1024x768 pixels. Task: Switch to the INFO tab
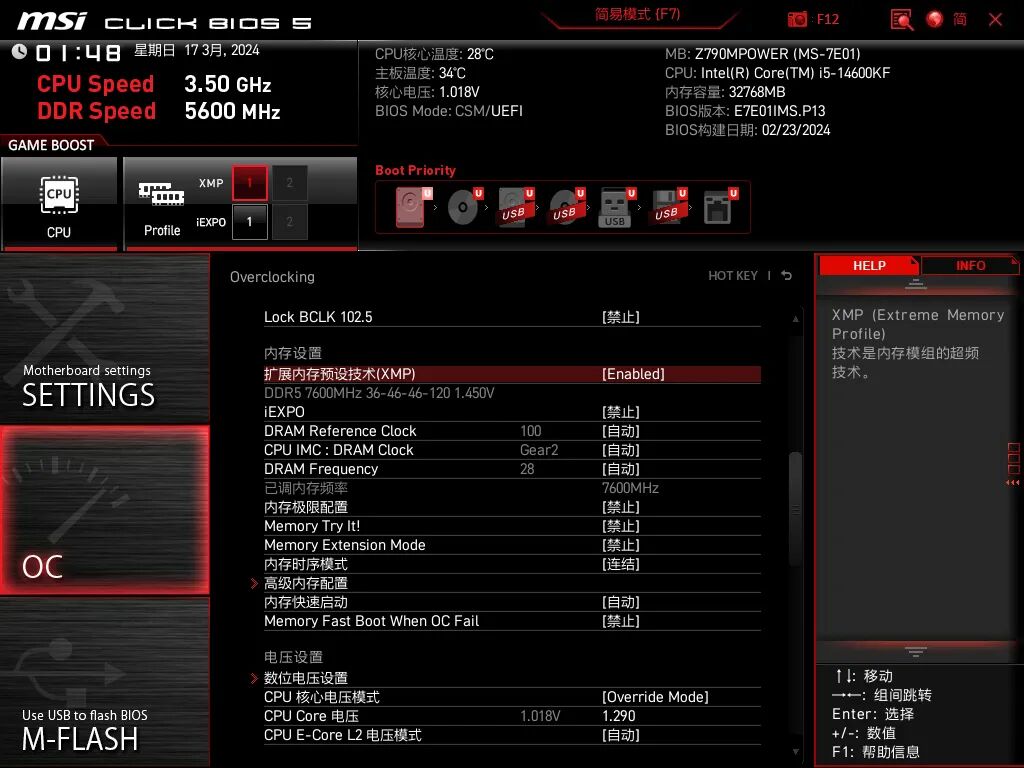(x=970, y=266)
